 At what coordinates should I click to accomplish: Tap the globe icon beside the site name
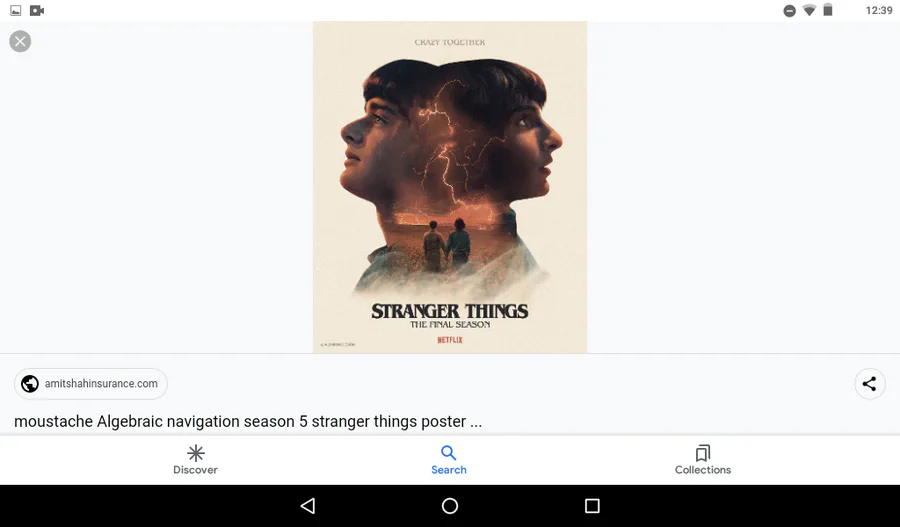click(x=30, y=383)
